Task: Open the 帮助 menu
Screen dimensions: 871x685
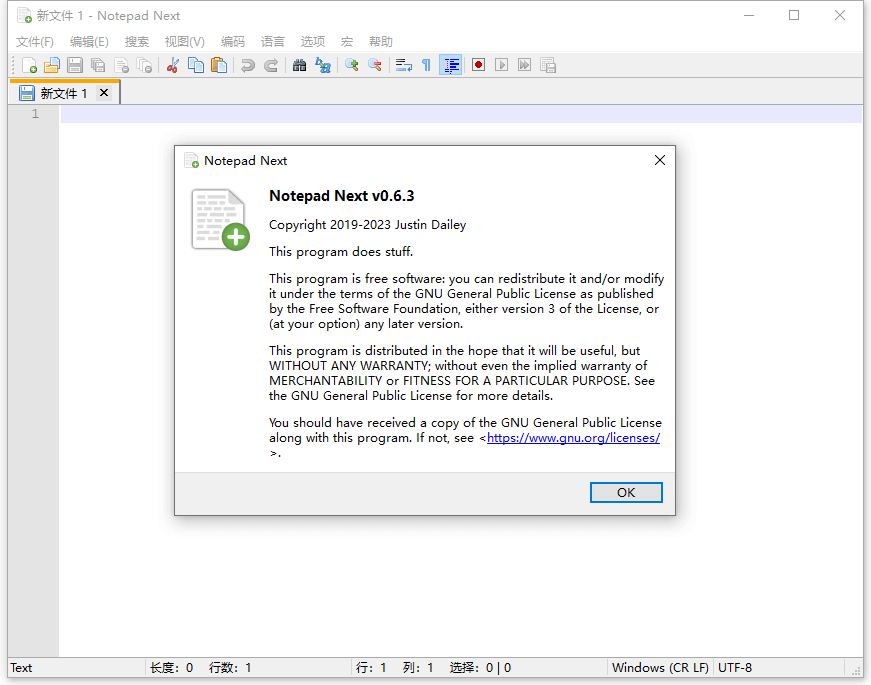Action: point(381,42)
